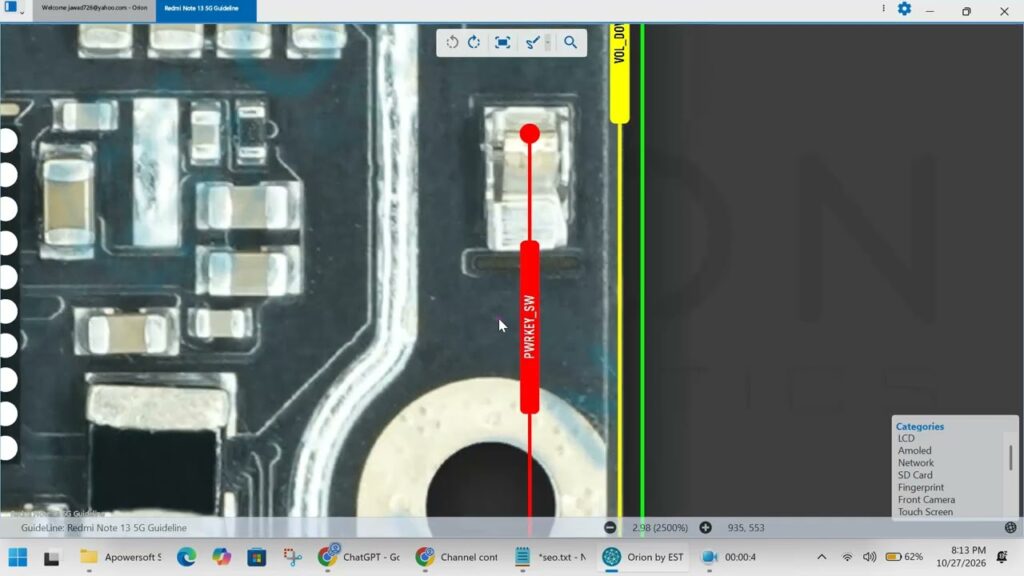
Task: Rotate the board view counter-clockwise
Action: (452, 42)
